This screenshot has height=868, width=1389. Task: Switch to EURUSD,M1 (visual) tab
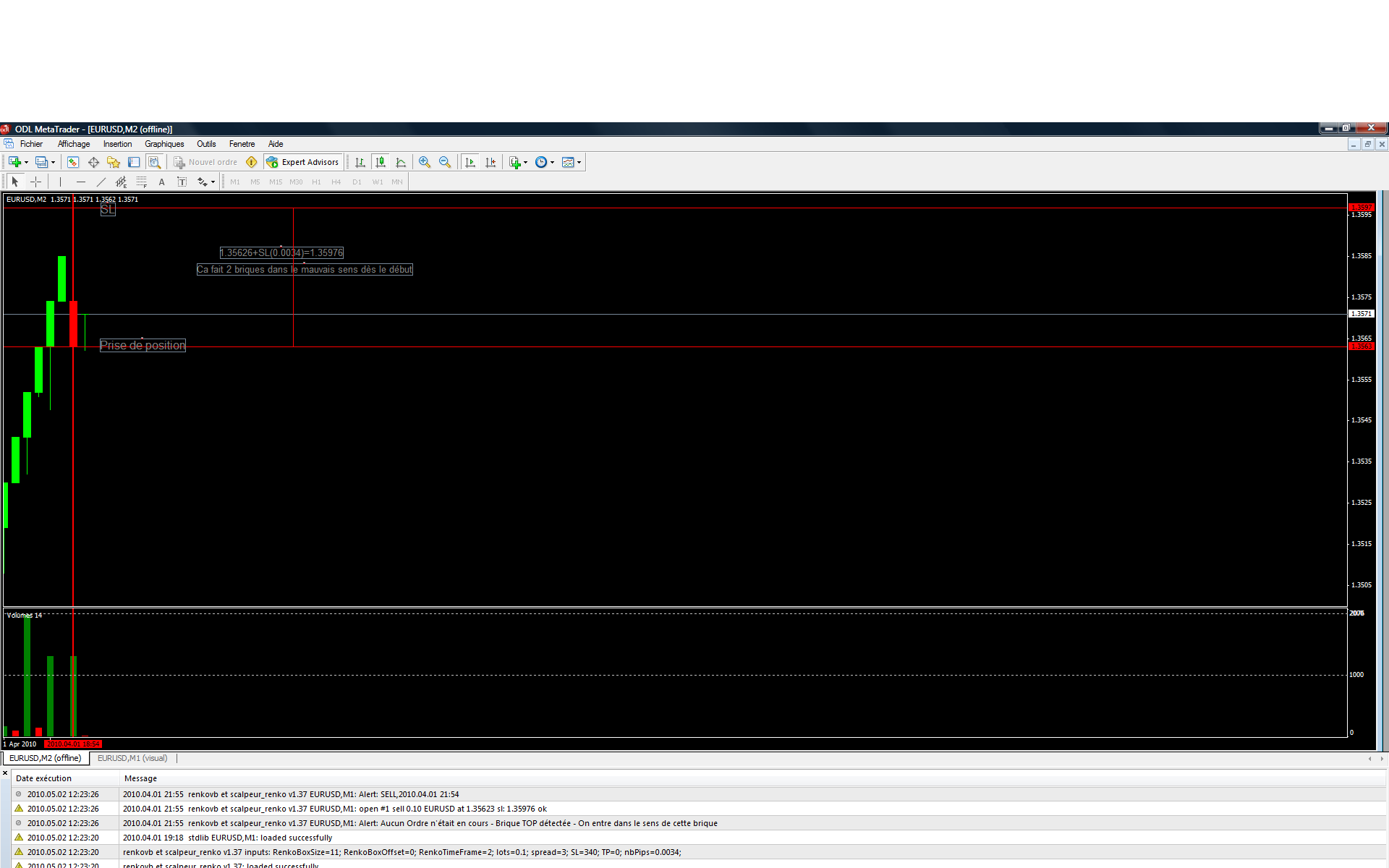click(132, 758)
